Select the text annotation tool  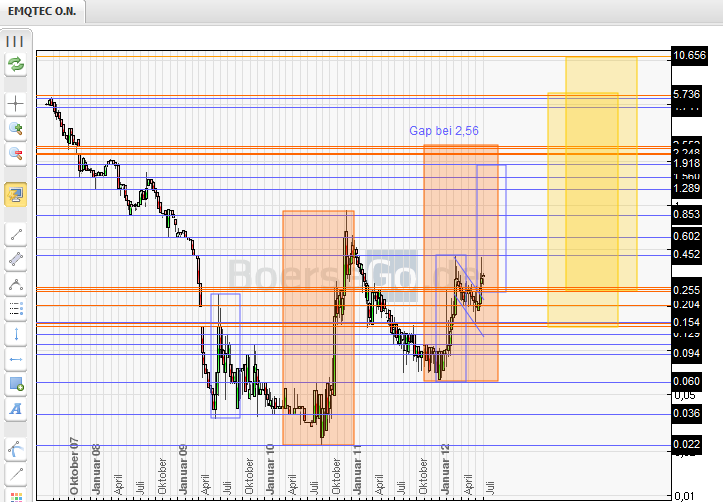(16, 408)
